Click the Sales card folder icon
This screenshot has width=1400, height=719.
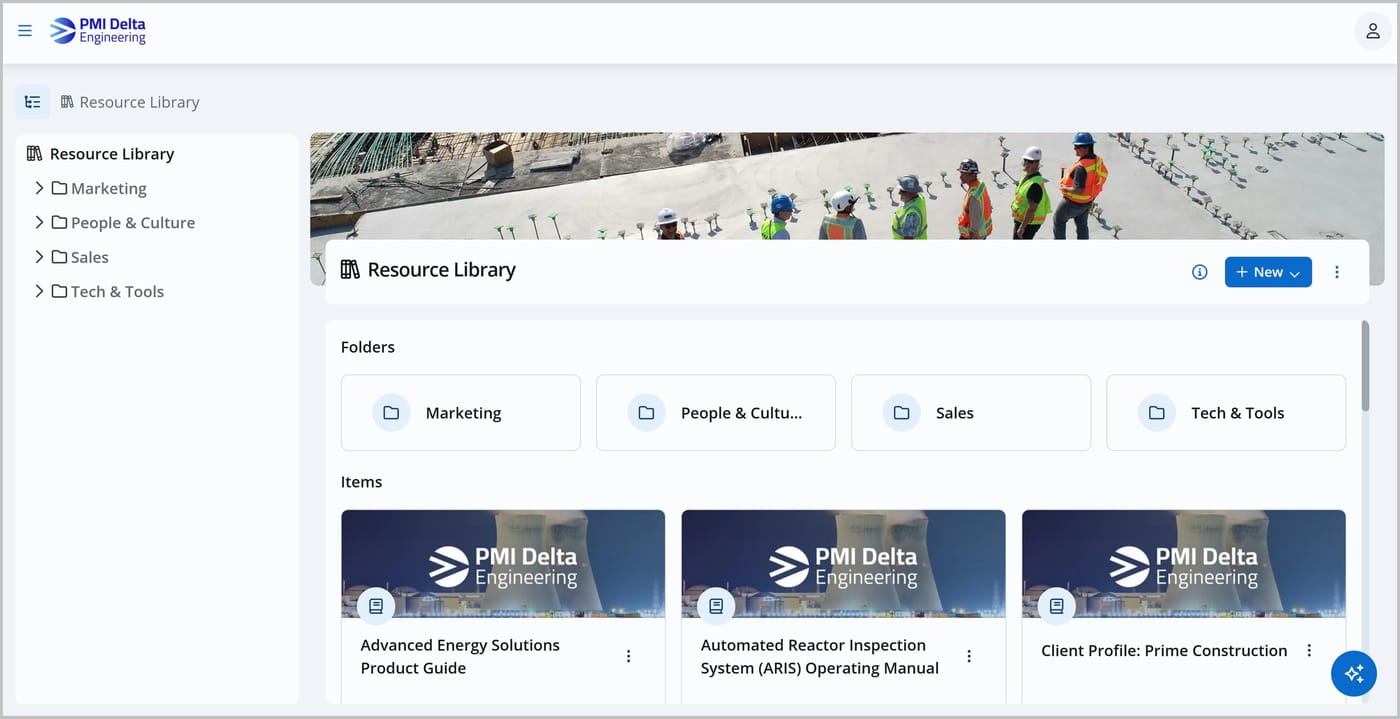(x=901, y=413)
